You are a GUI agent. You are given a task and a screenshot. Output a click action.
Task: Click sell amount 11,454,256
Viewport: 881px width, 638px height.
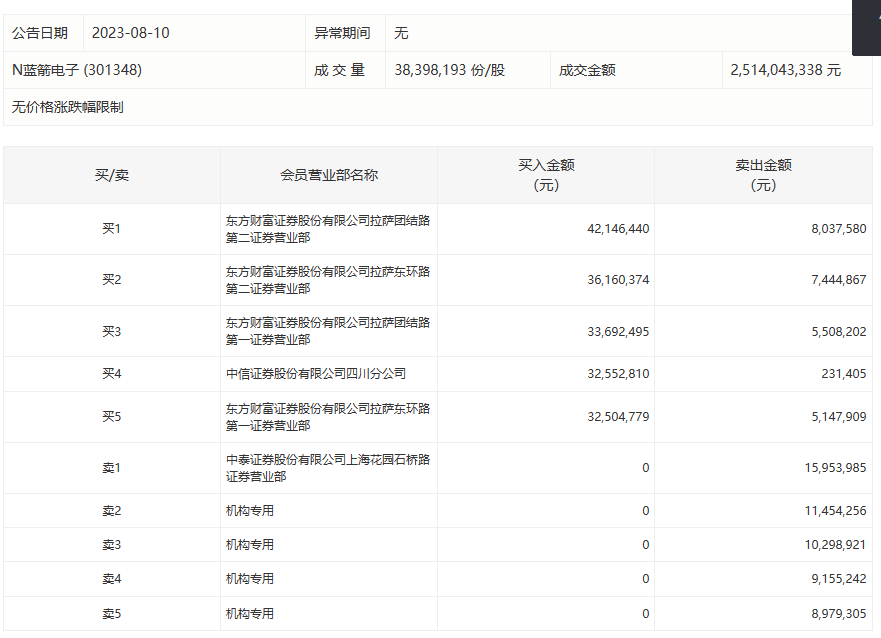point(835,511)
